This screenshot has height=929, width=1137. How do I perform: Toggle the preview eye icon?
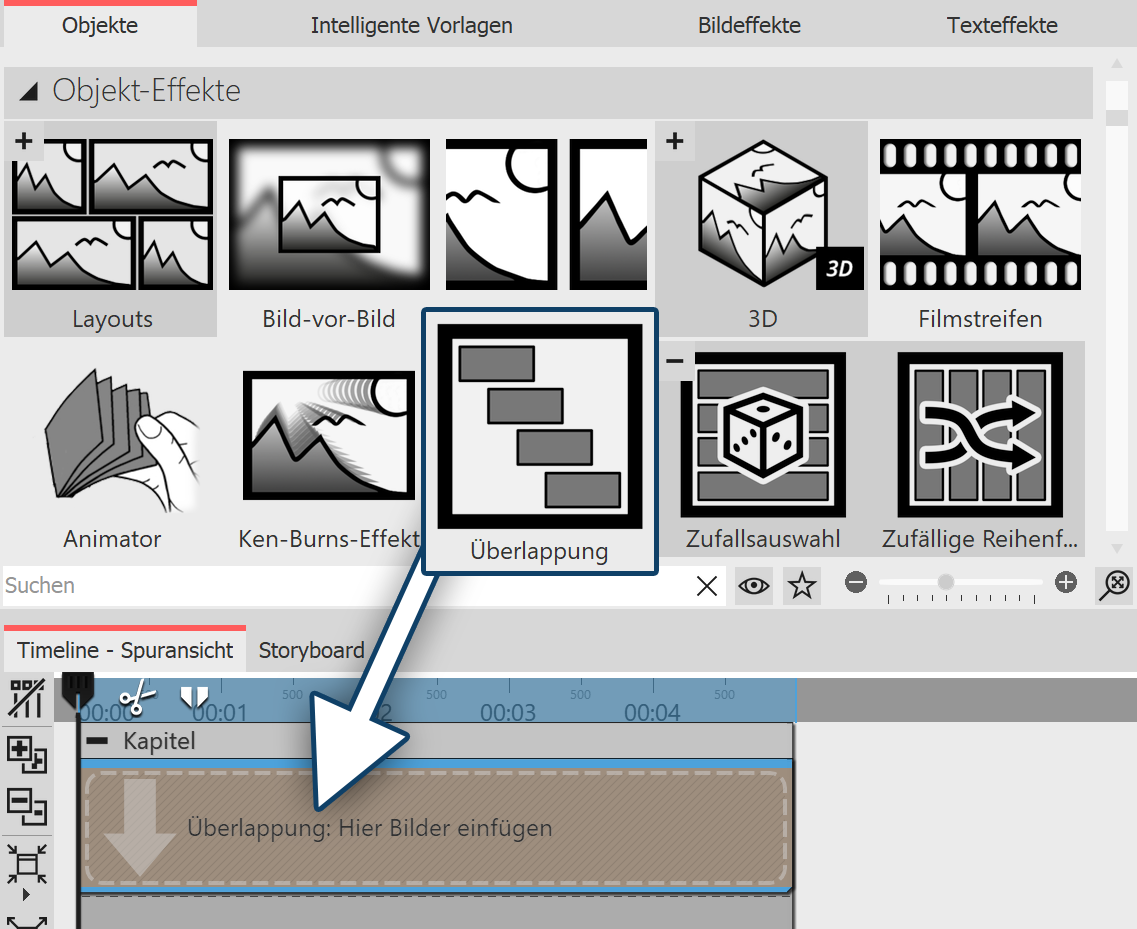[x=753, y=585]
